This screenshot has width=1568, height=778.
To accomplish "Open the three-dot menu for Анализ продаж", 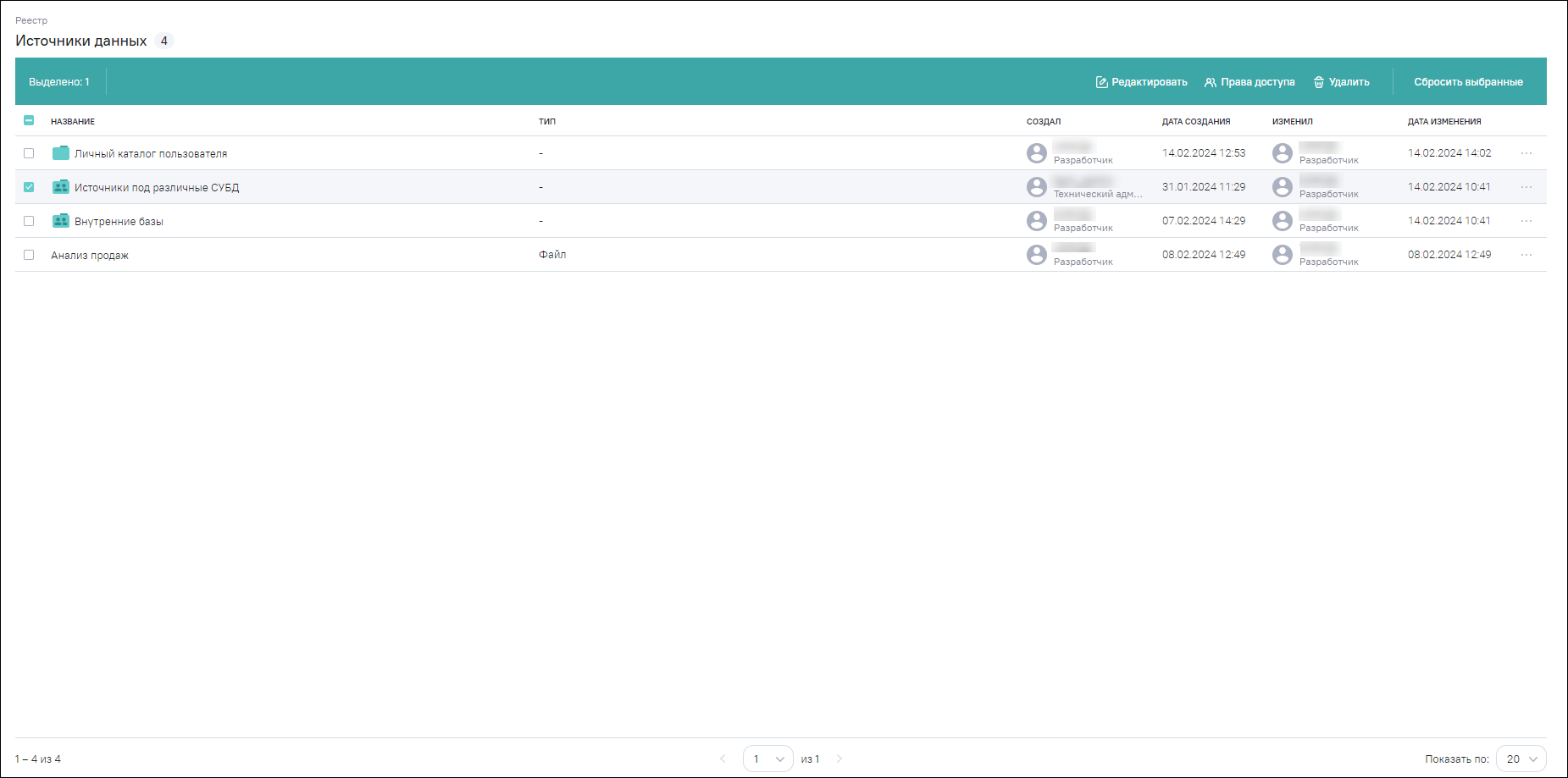I will pyautogui.click(x=1526, y=255).
